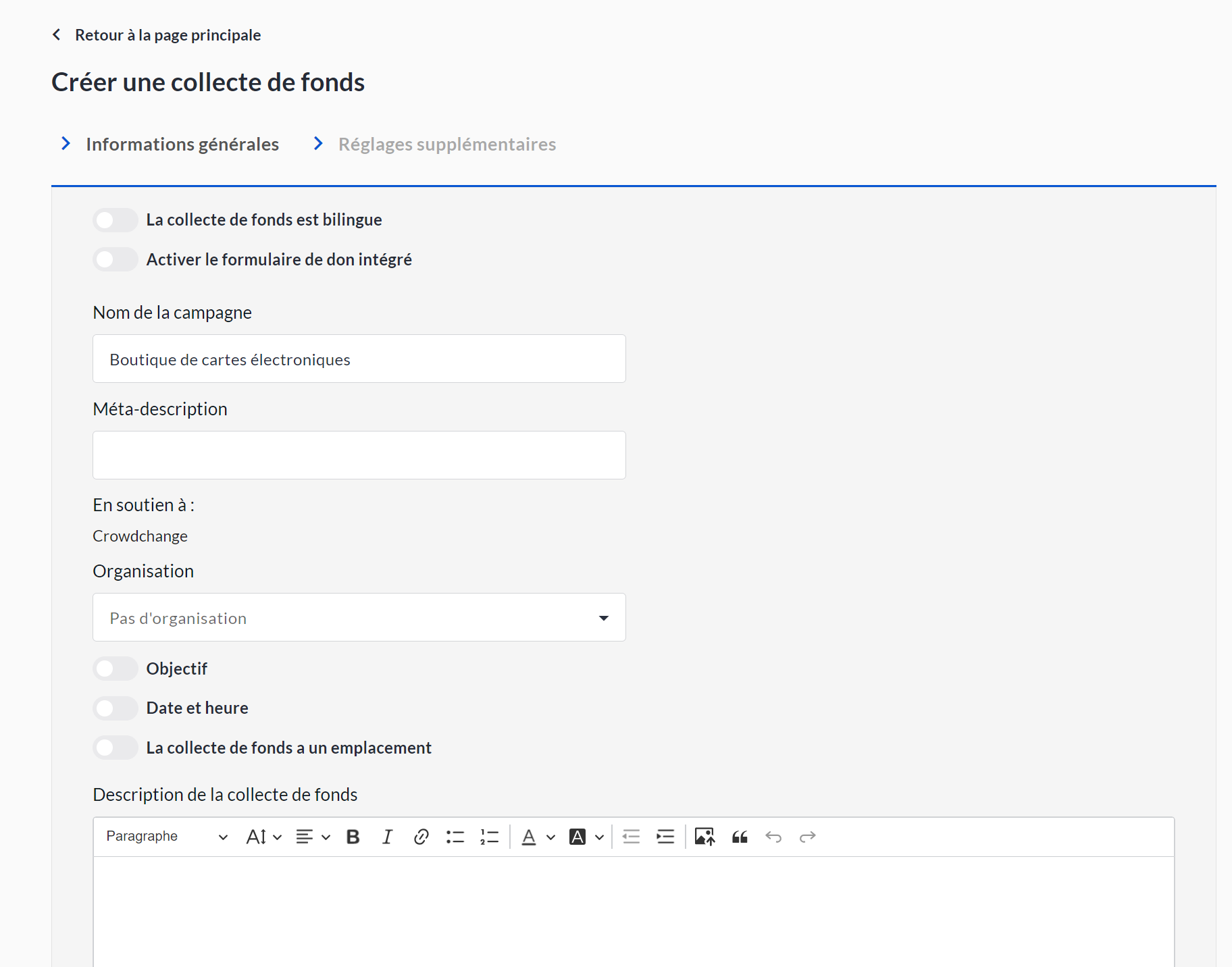Screen dimensions: 1232x967
Task: Click the Méta-description input field
Action: tap(359, 455)
